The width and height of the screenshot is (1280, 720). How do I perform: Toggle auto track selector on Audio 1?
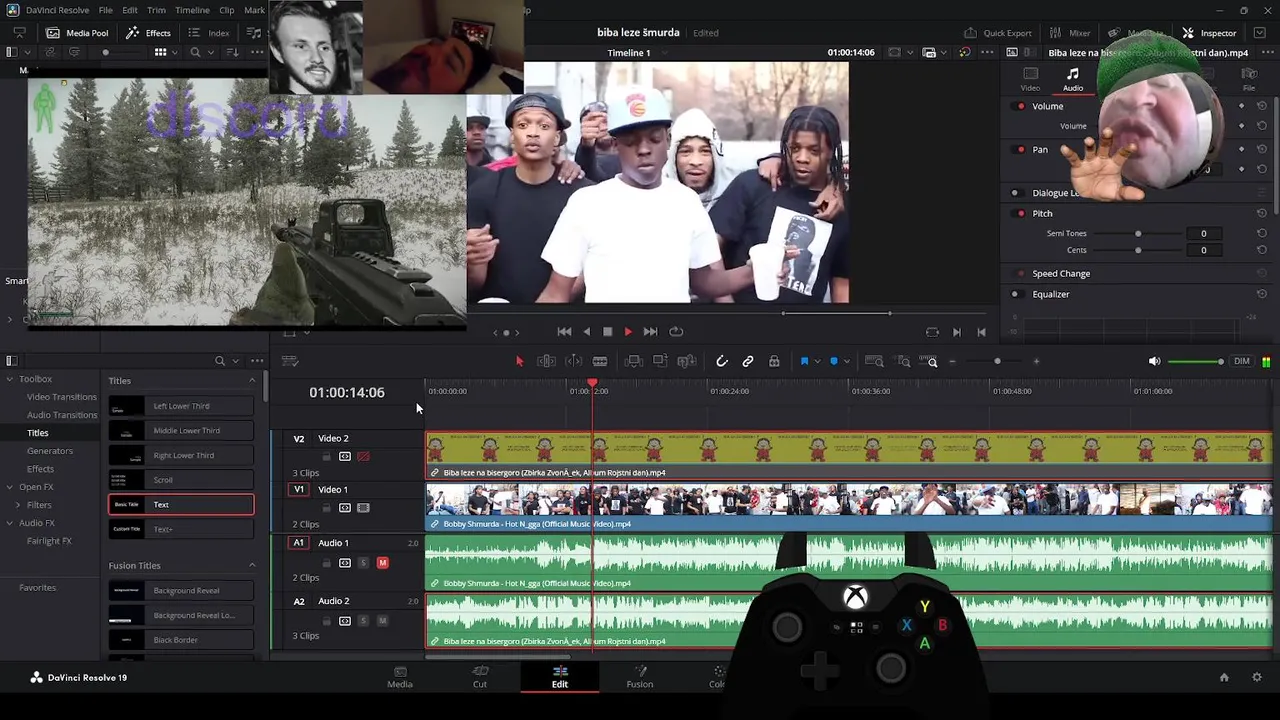click(345, 563)
